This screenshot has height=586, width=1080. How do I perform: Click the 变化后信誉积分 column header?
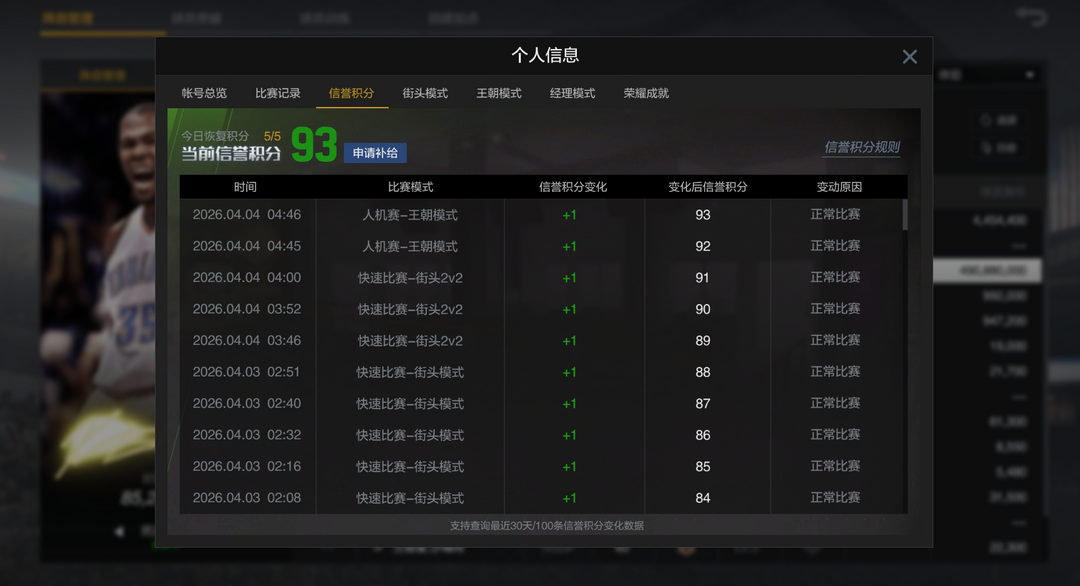pos(707,187)
